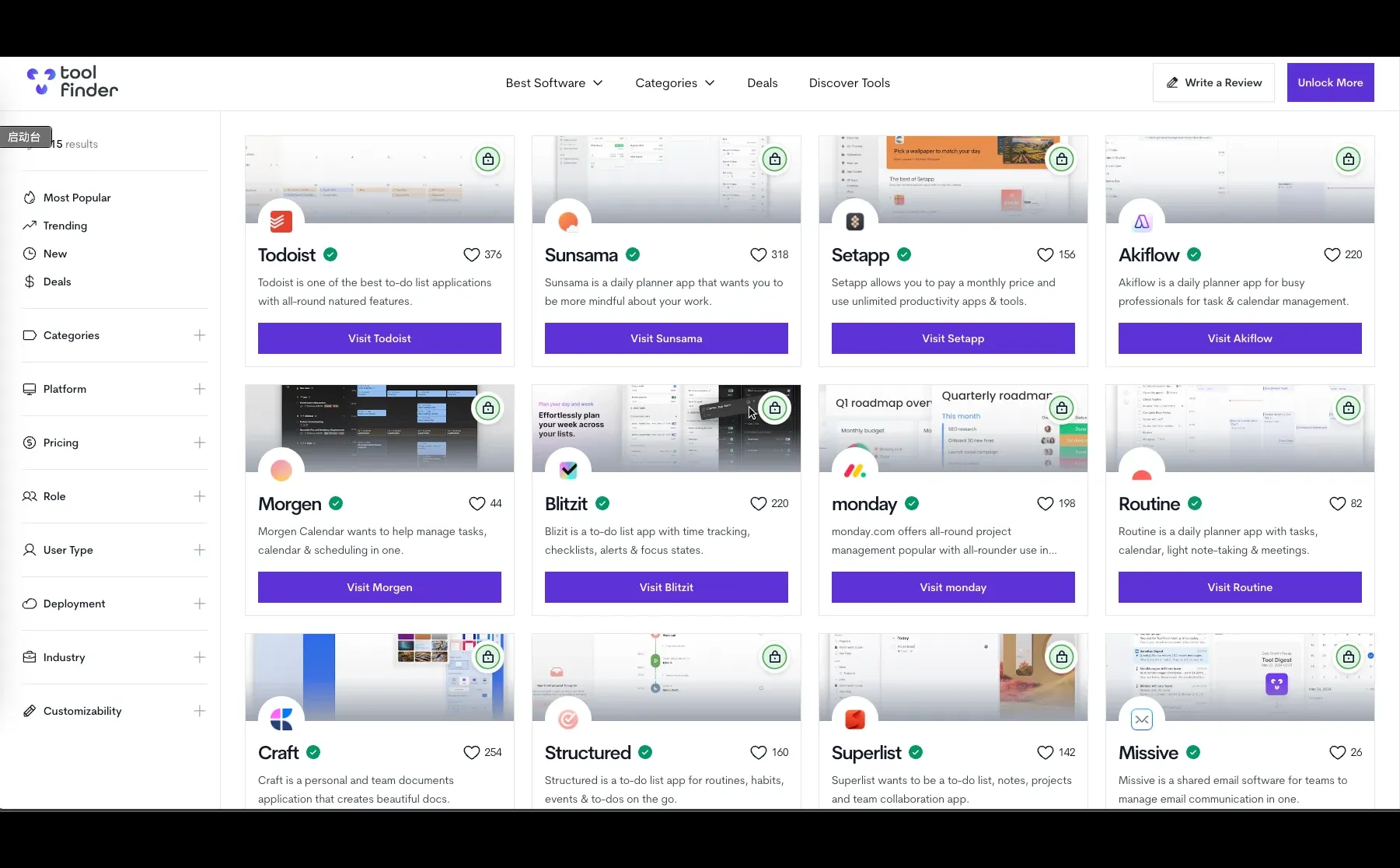Like Routine with the heart icon
1400x868 pixels.
pyautogui.click(x=1337, y=504)
